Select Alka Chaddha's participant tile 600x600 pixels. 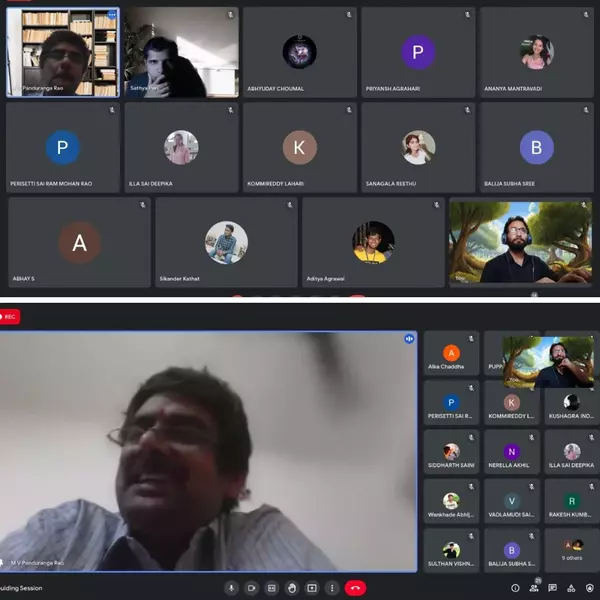(x=452, y=354)
